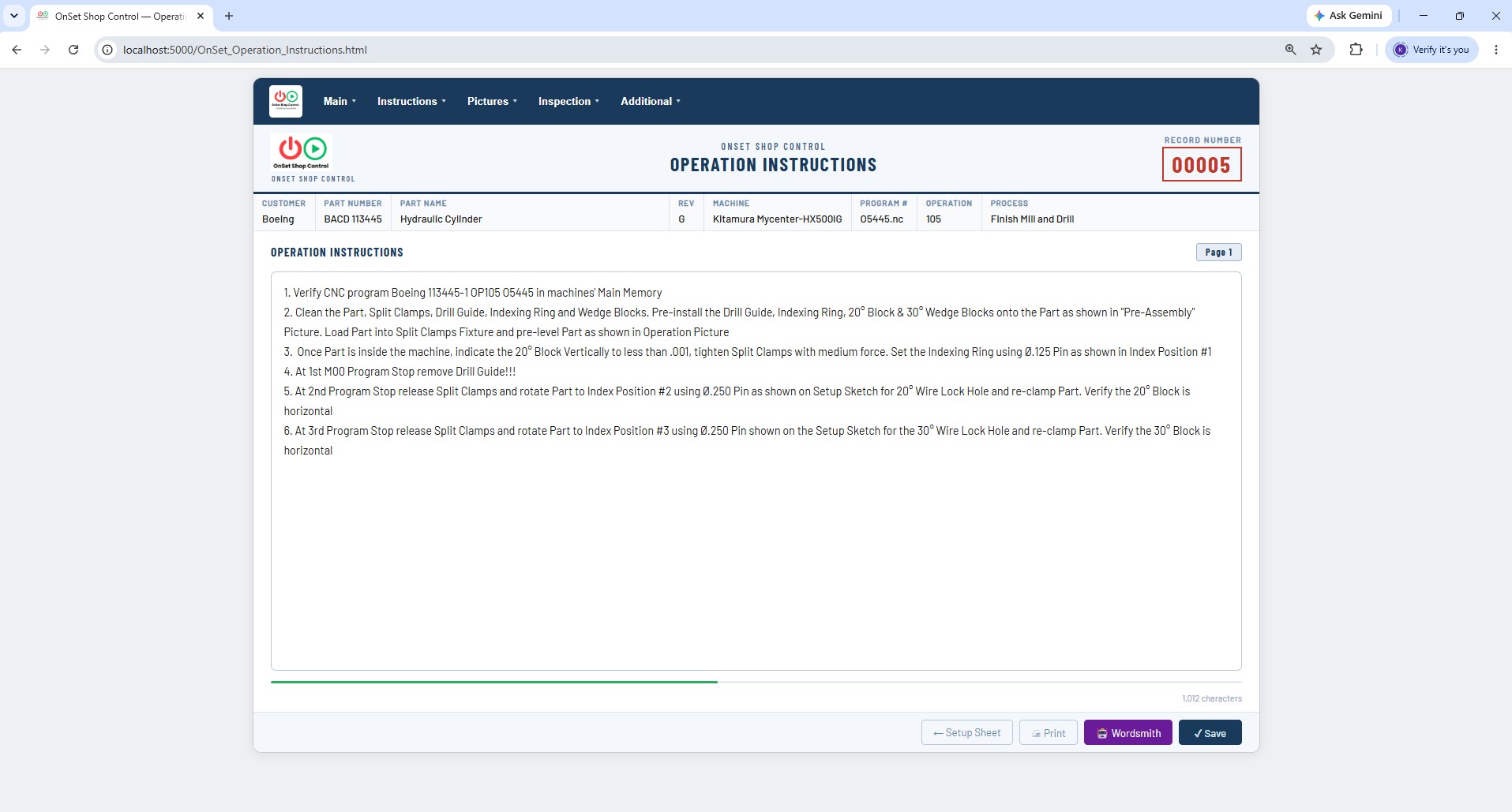This screenshot has width=1512, height=812.
Task: Reload the current page
Action: point(73,50)
